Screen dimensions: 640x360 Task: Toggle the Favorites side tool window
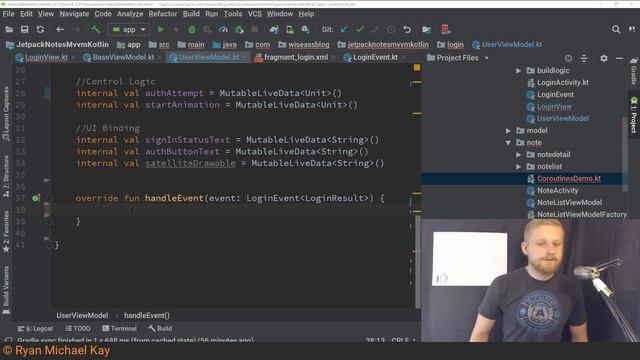click(x=6, y=232)
